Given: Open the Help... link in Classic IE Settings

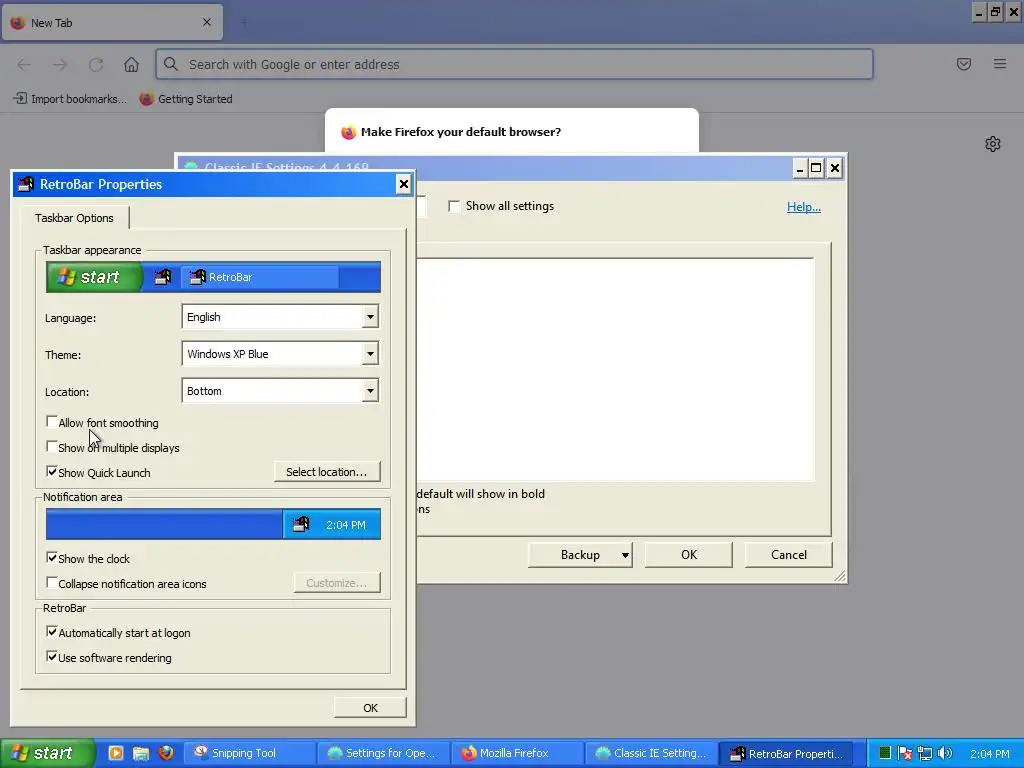Looking at the screenshot, I should 803,207.
